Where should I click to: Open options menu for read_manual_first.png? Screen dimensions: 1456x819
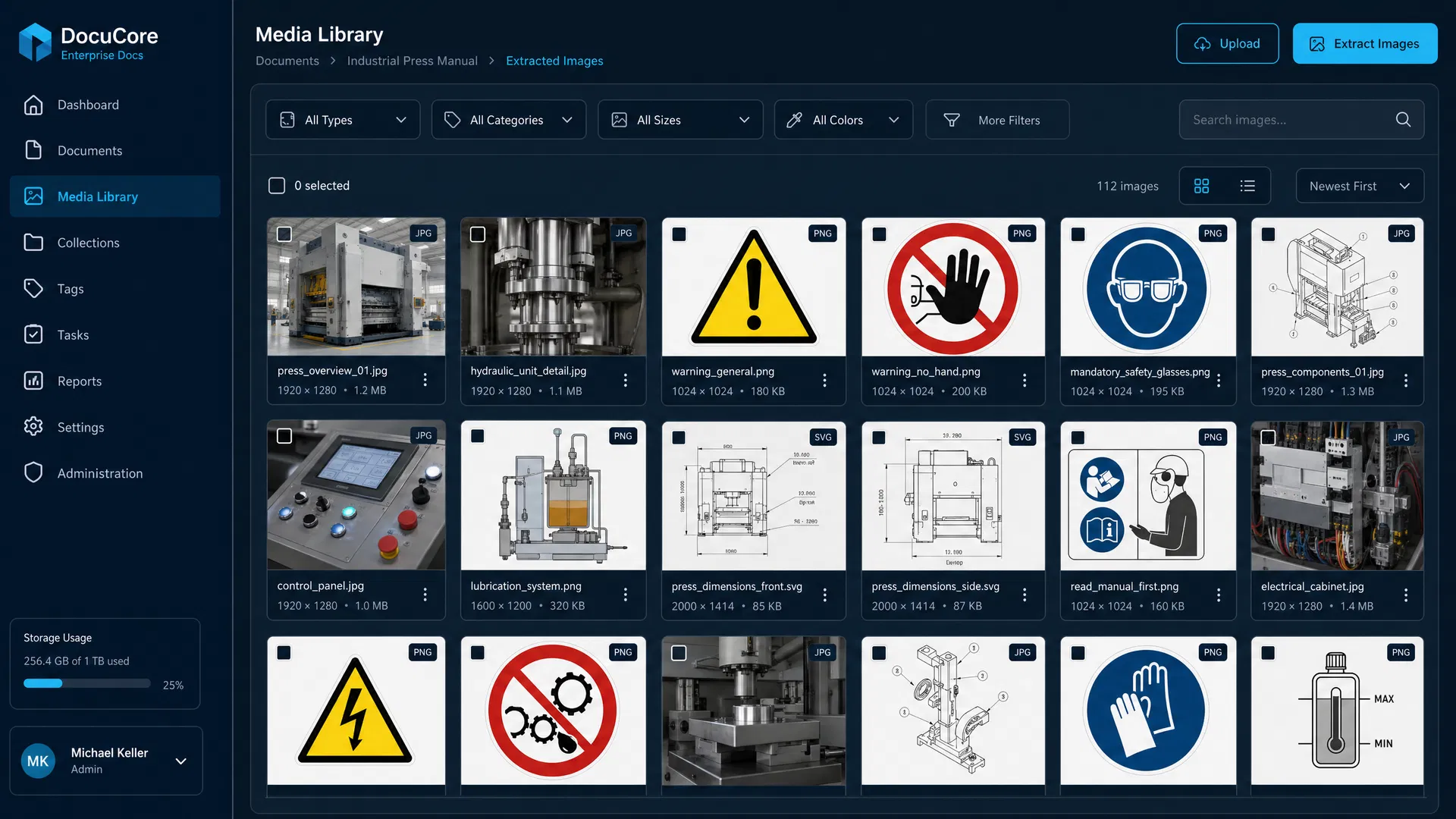click(x=1219, y=595)
